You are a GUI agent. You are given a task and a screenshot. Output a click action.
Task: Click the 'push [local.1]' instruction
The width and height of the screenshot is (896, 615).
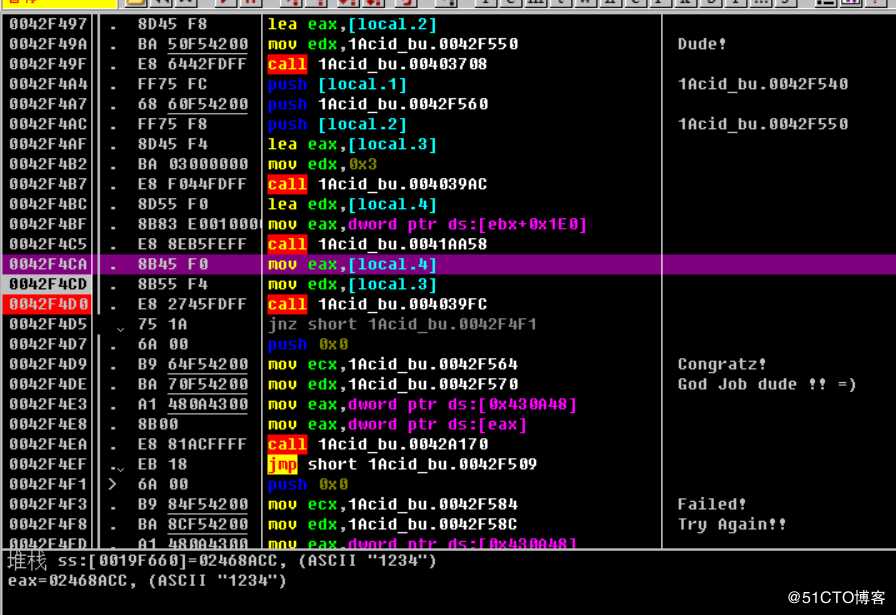337,85
